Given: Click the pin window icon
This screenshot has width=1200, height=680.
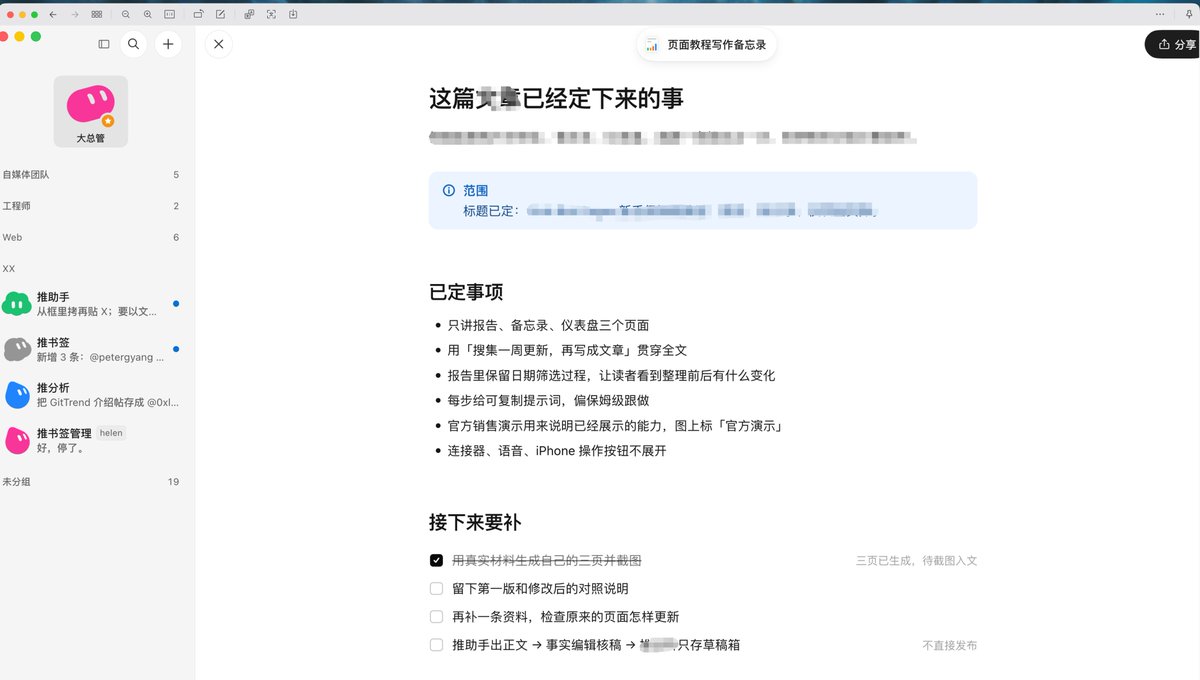Looking at the screenshot, I should pyautogui.click(x=1187, y=15).
